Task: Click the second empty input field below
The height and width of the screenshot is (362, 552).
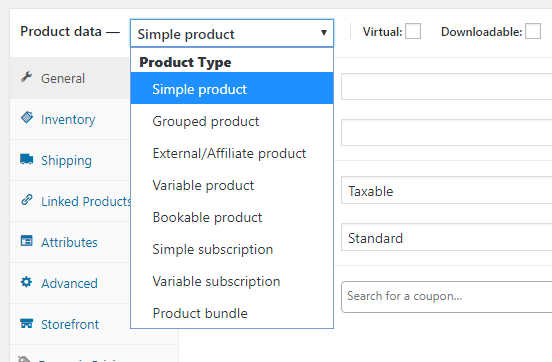Action: point(446,132)
